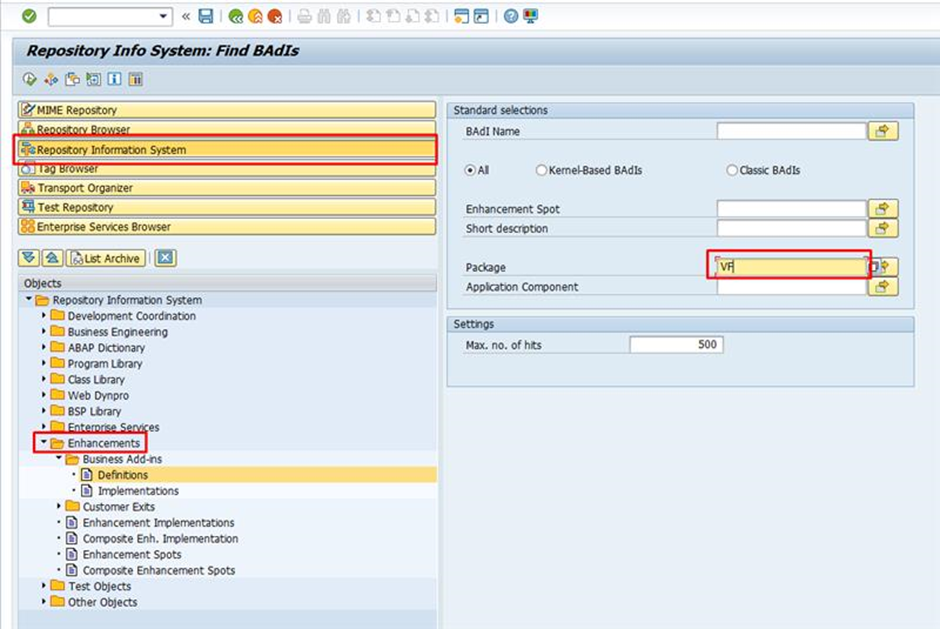Click the Max. no. of hits field

click(676, 345)
